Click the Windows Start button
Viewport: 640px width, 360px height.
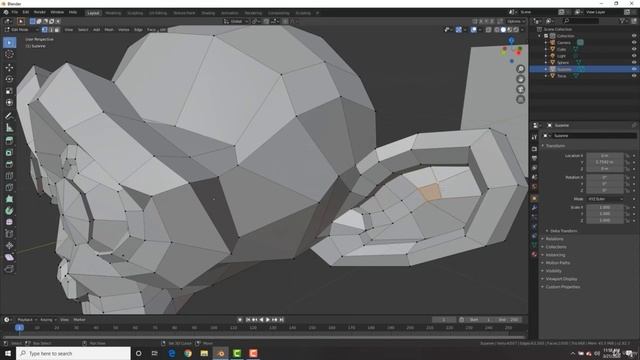point(8,353)
